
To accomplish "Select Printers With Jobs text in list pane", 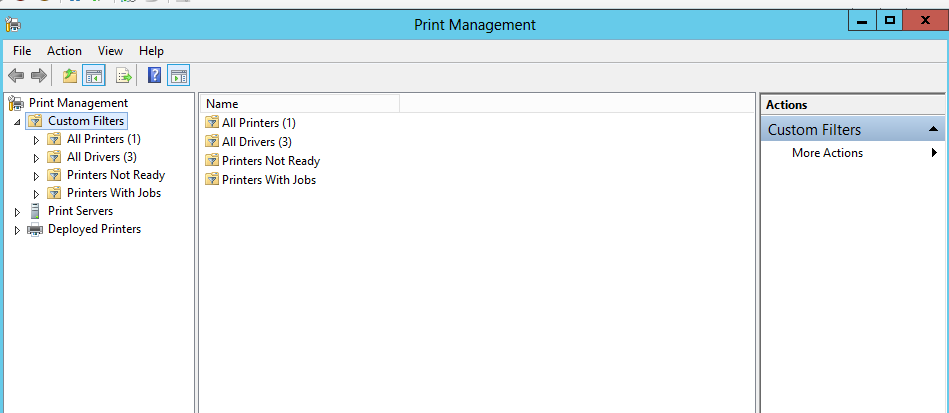I will (269, 180).
